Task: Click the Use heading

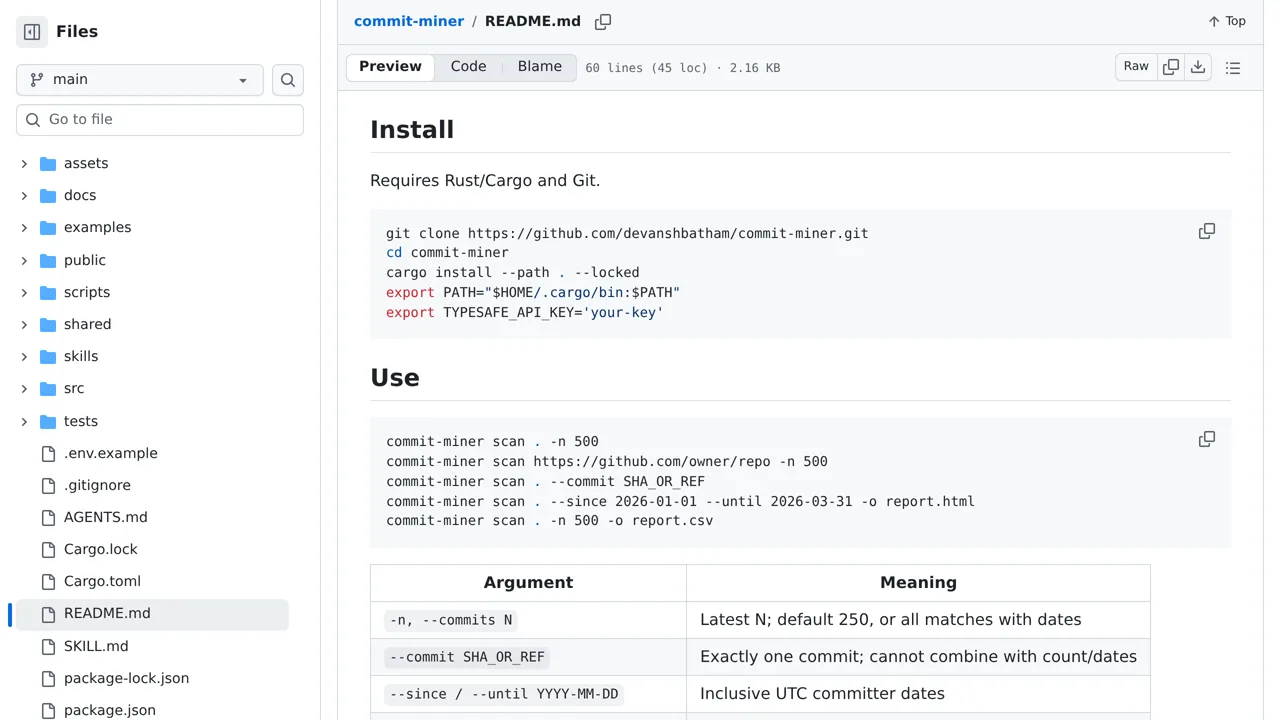Action: tap(395, 378)
